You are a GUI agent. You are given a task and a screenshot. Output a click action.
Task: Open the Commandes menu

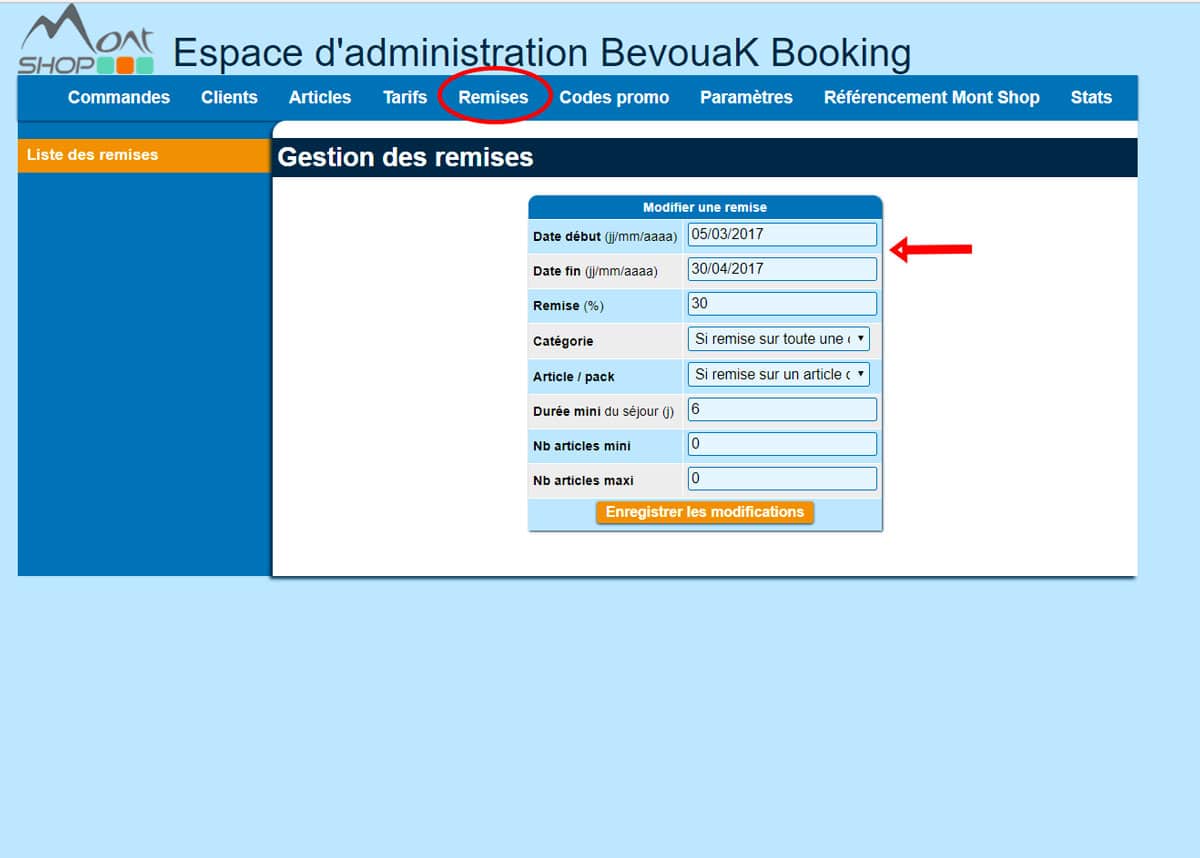click(x=119, y=97)
